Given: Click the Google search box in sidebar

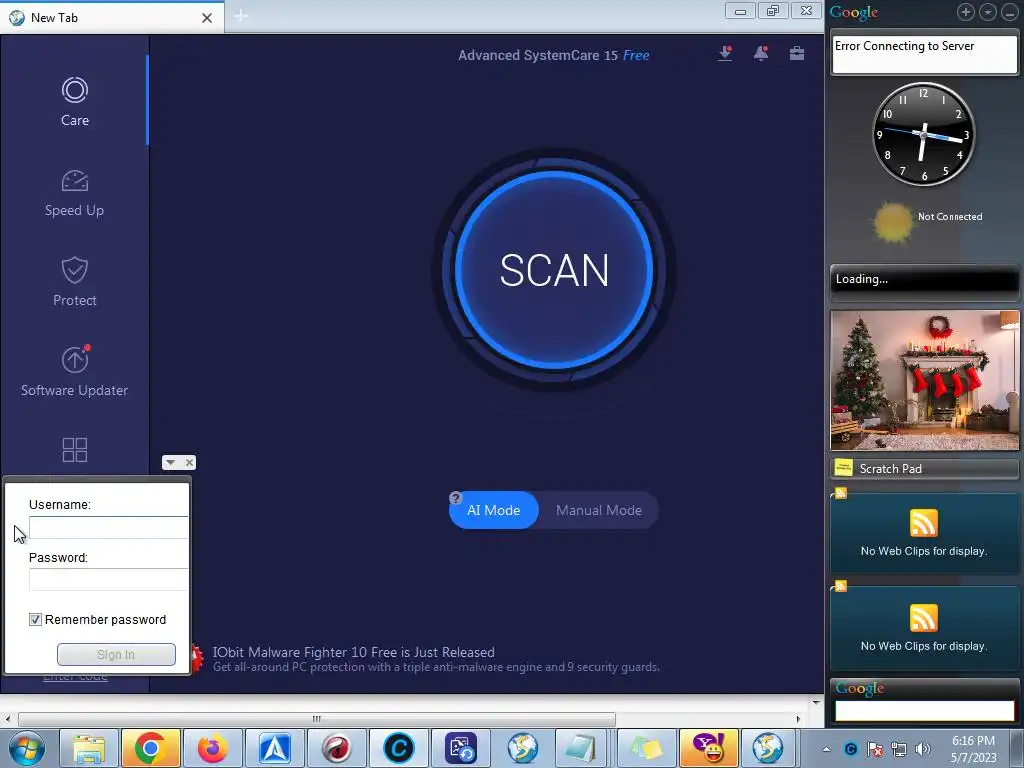Looking at the screenshot, I should pyautogui.click(x=924, y=711).
